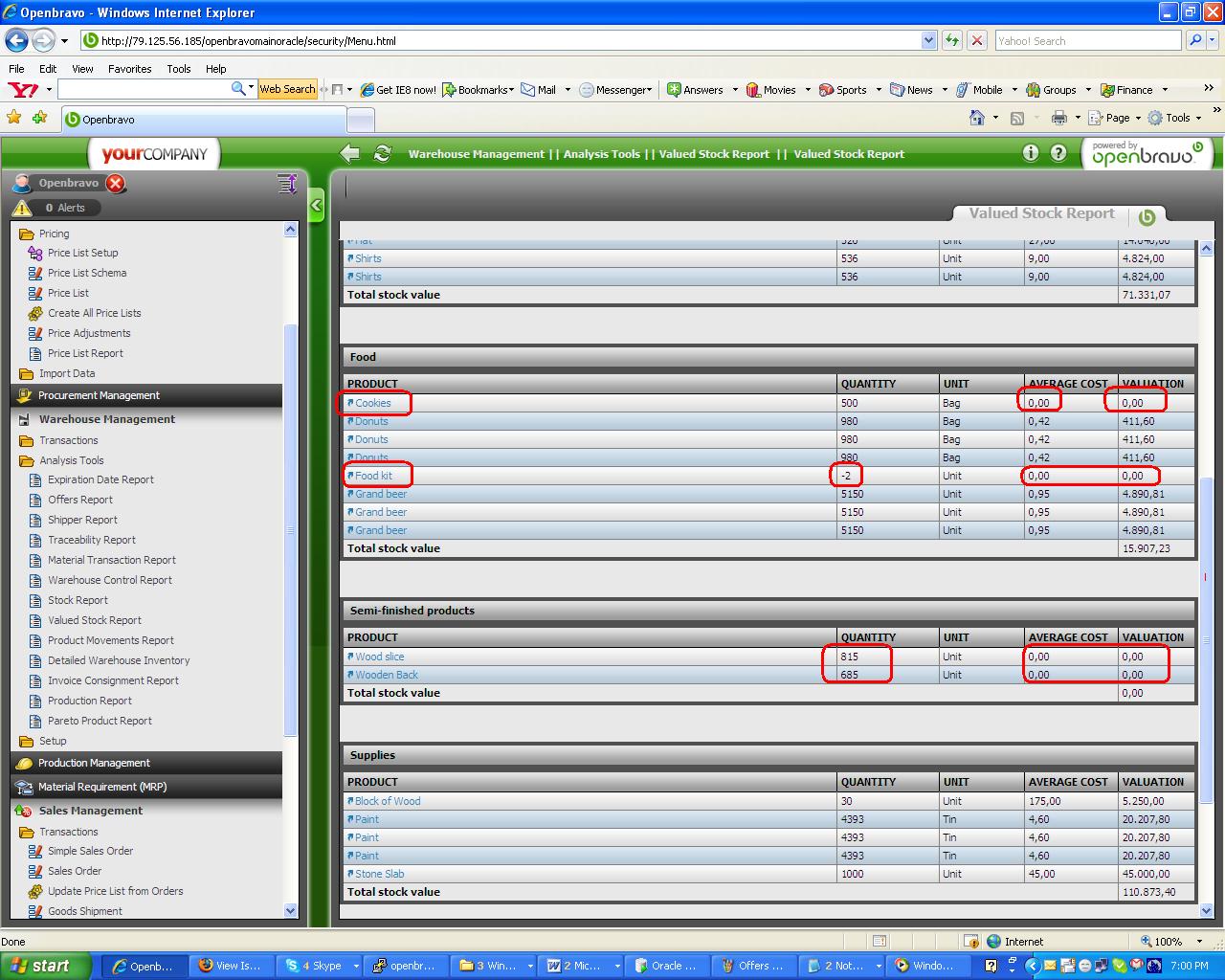
Task: Open the about information icon
Action: pos(1030,153)
